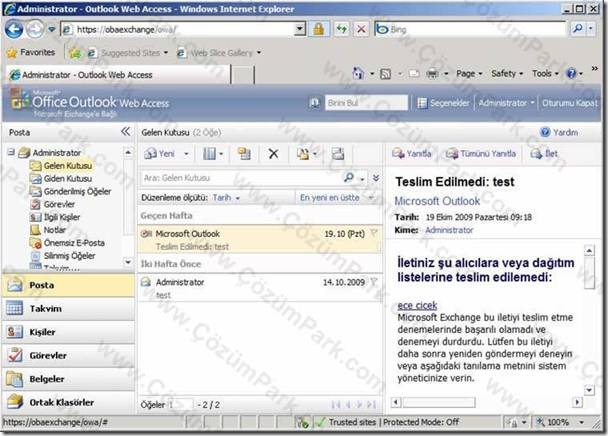Screen dimensions: 608x436
Task: Click Tümünü Yanıtla reply all button
Action: coord(481,154)
